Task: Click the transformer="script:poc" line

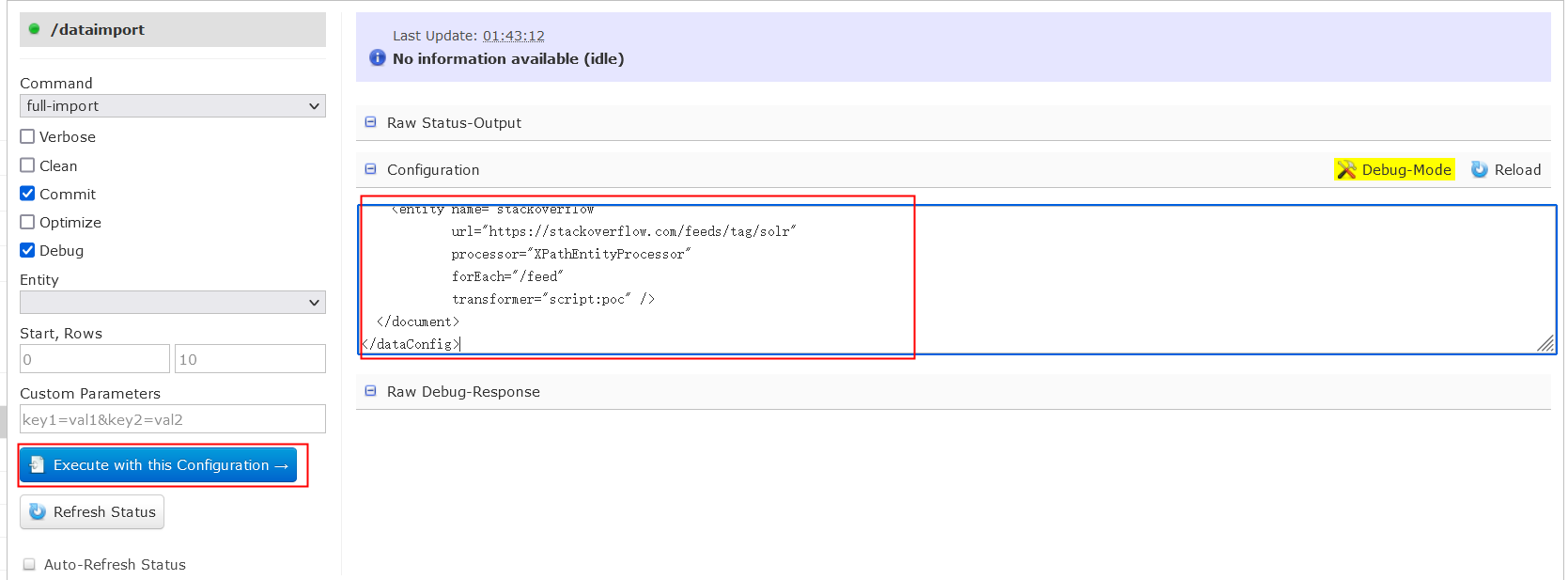Action: click(x=552, y=299)
